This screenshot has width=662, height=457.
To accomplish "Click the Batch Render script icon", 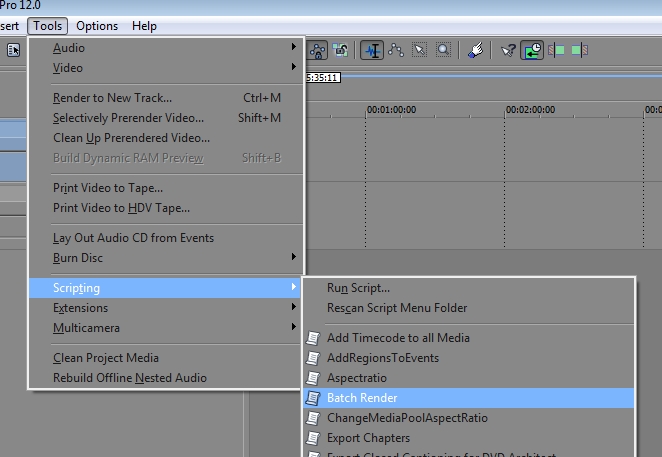I will click(x=314, y=398).
